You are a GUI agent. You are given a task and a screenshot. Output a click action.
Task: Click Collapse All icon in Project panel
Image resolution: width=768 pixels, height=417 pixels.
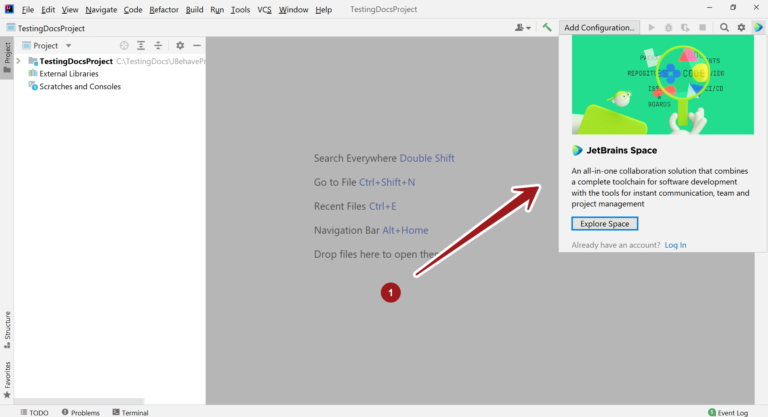tap(158, 46)
